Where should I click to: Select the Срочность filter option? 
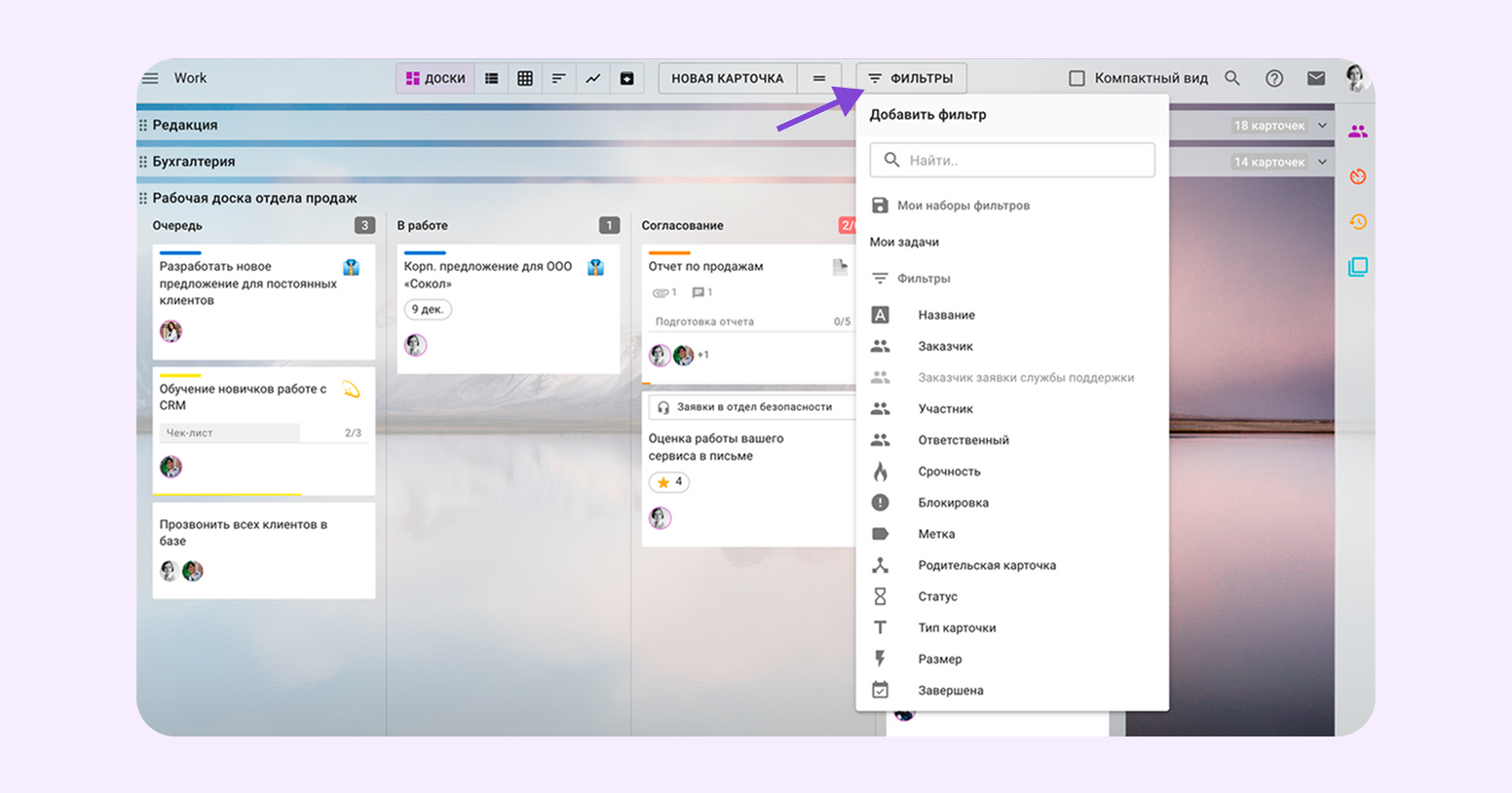(x=949, y=472)
